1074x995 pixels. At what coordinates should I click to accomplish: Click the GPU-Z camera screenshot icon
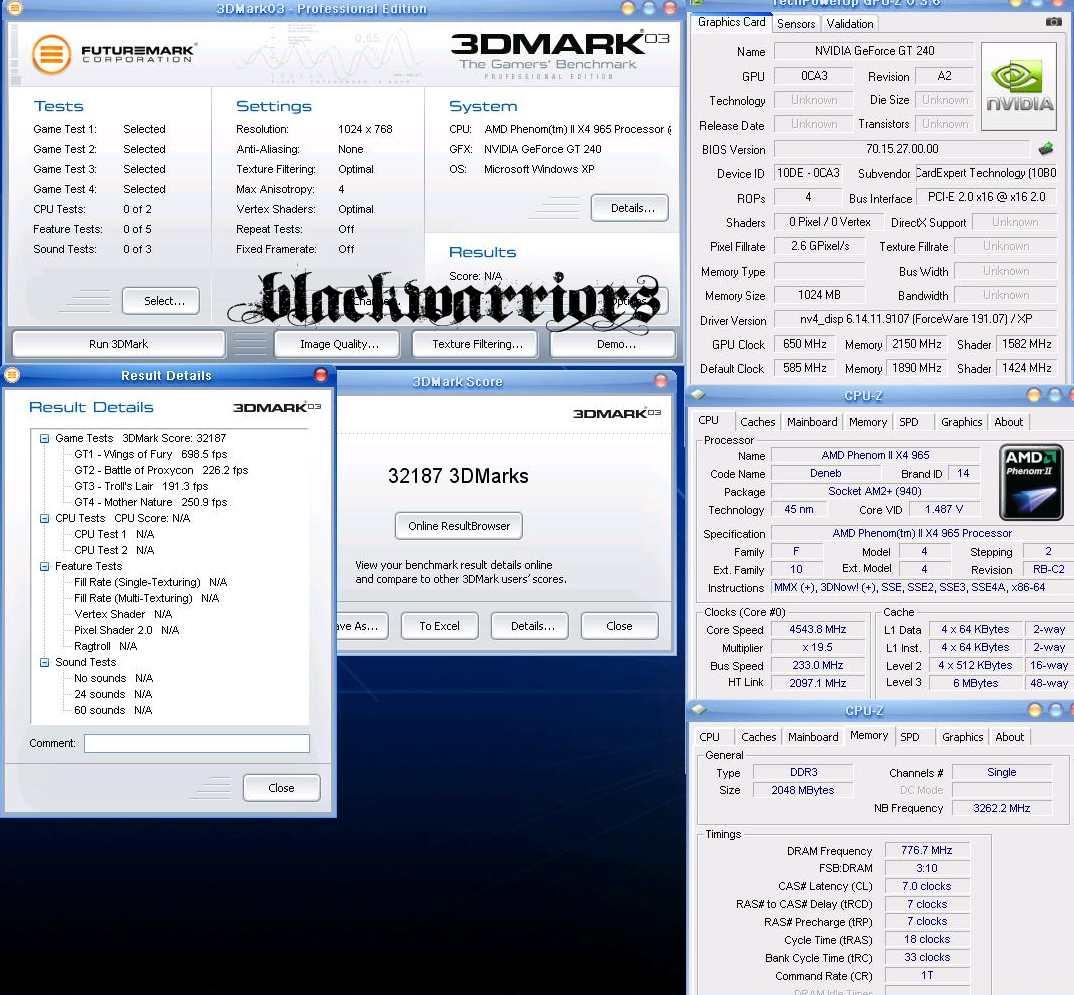coord(1053,22)
